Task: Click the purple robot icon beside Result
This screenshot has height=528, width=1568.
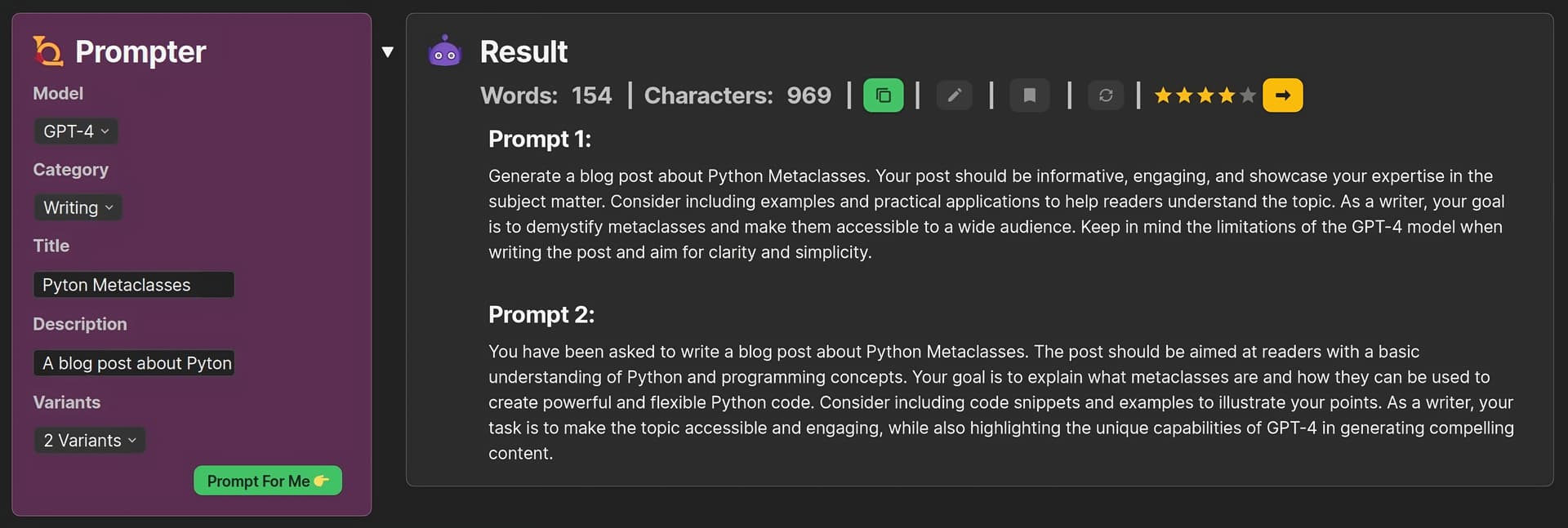Action: pyautogui.click(x=445, y=51)
